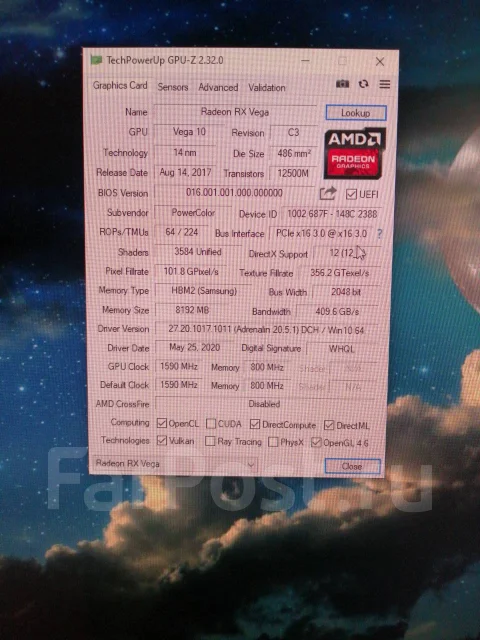Click the Bus Interface question mark

coord(380,233)
